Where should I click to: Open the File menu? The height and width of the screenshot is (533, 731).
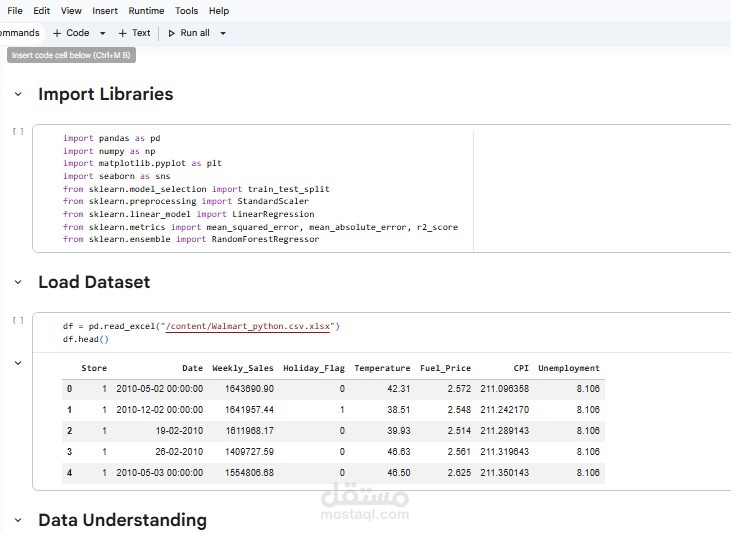[15, 11]
